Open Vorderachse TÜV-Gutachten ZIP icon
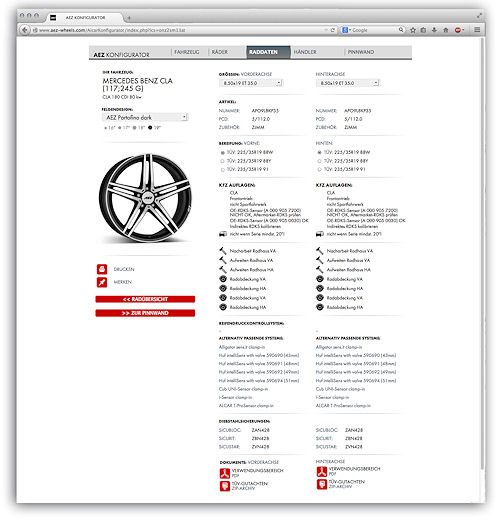500x521 pixels. (225, 486)
